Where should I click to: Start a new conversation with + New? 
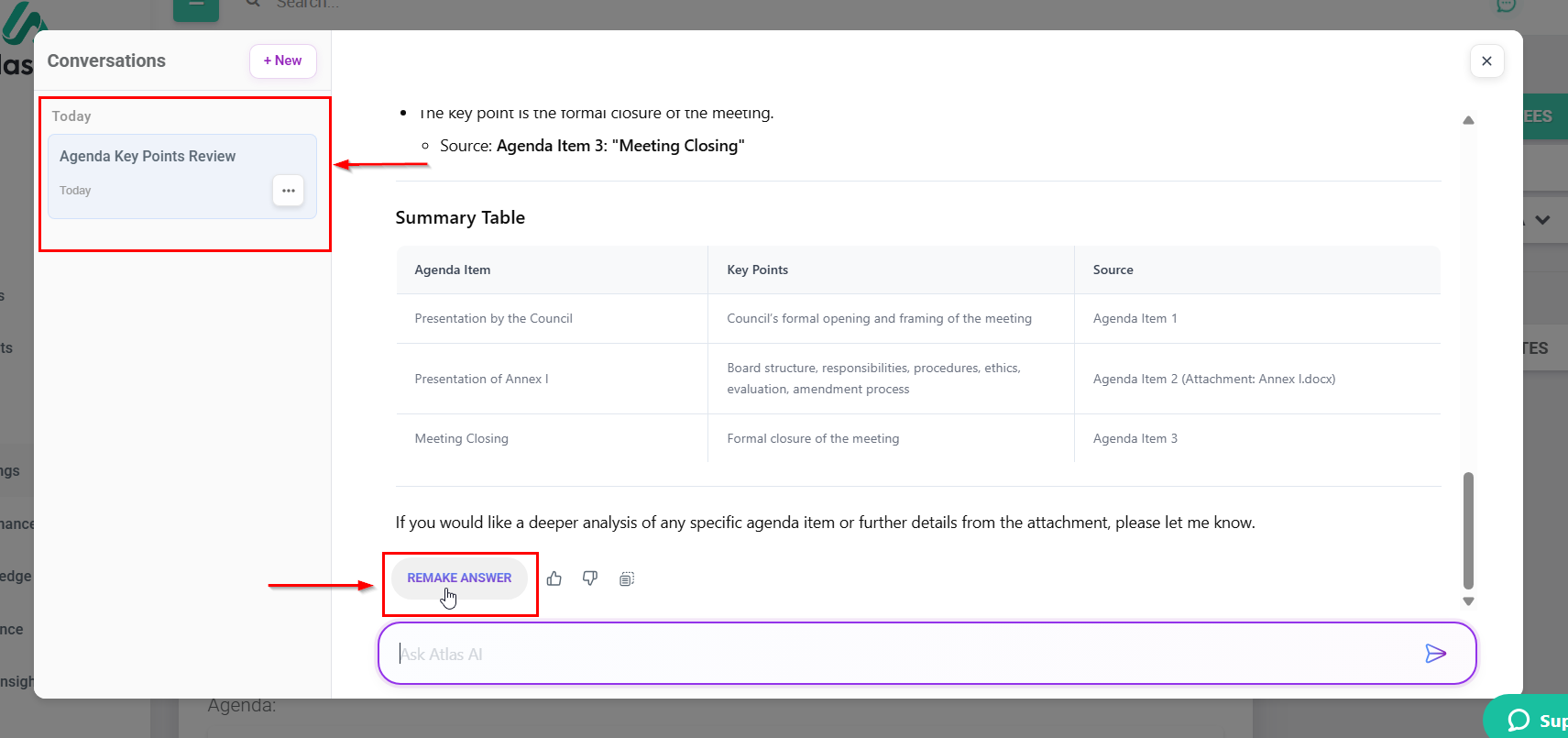(x=282, y=61)
